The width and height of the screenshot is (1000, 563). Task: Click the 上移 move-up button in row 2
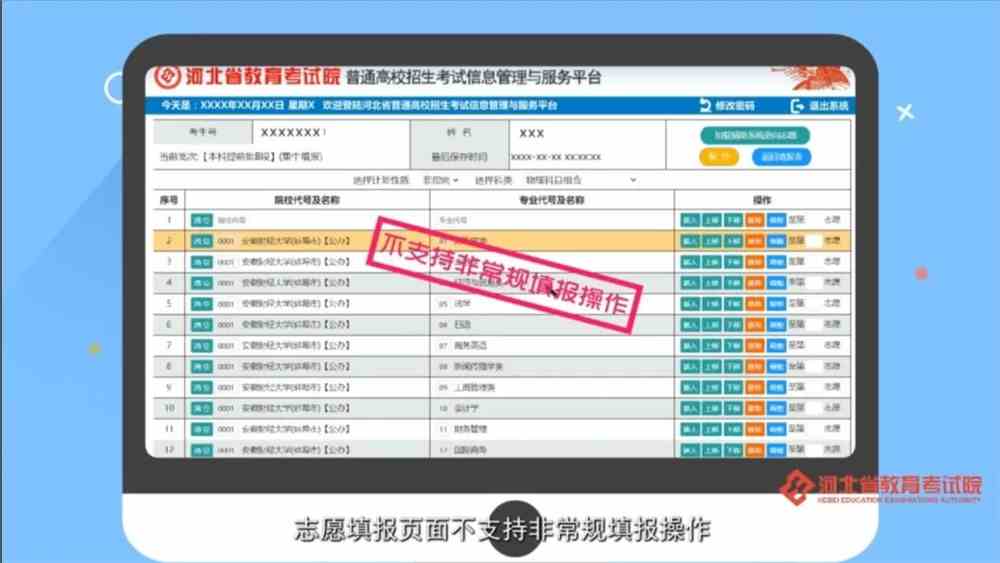point(712,241)
